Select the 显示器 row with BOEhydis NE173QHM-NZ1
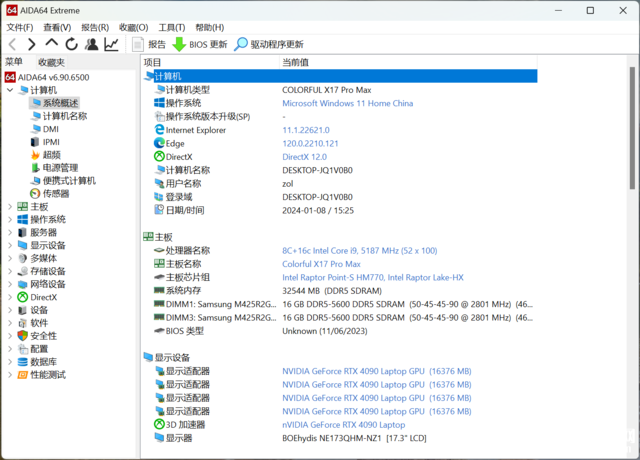The width and height of the screenshot is (640, 460). (x=340, y=438)
